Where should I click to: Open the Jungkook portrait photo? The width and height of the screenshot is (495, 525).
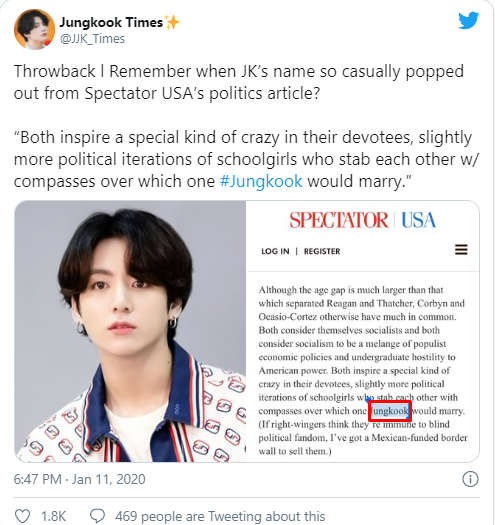(130, 331)
